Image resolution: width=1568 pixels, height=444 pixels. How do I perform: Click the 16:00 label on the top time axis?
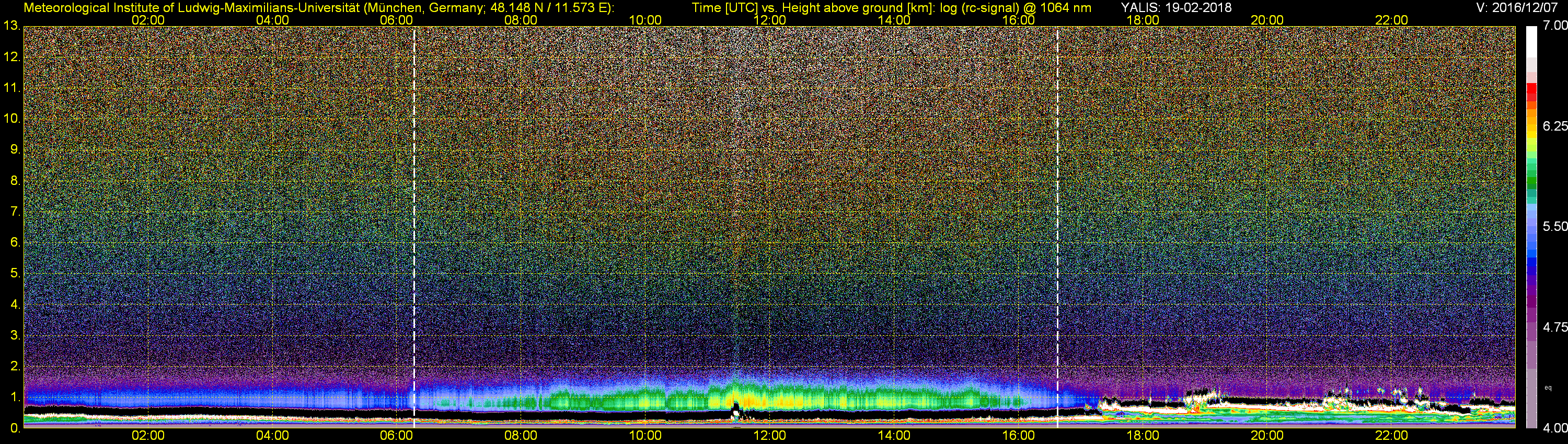click(1018, 20)
